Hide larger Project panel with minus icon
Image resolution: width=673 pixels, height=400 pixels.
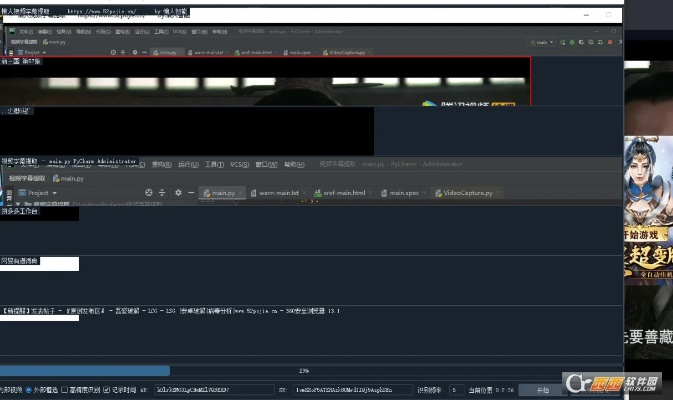click(191, 193)
